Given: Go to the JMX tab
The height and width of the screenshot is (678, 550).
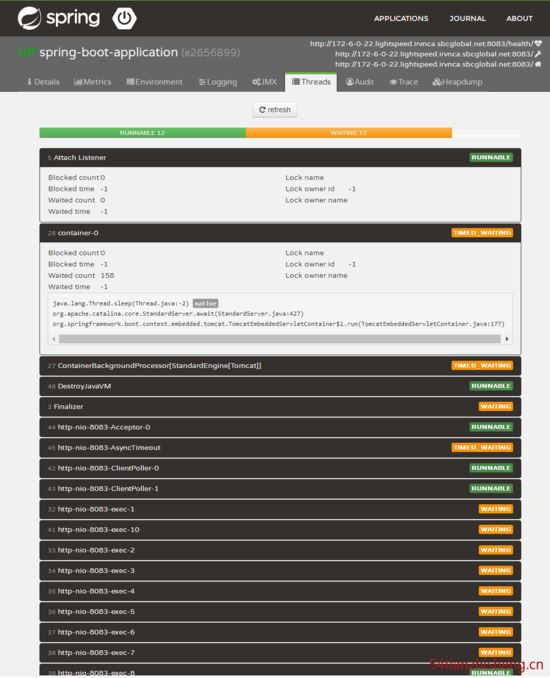Looking at the screenshot, I should click(264, 82).
